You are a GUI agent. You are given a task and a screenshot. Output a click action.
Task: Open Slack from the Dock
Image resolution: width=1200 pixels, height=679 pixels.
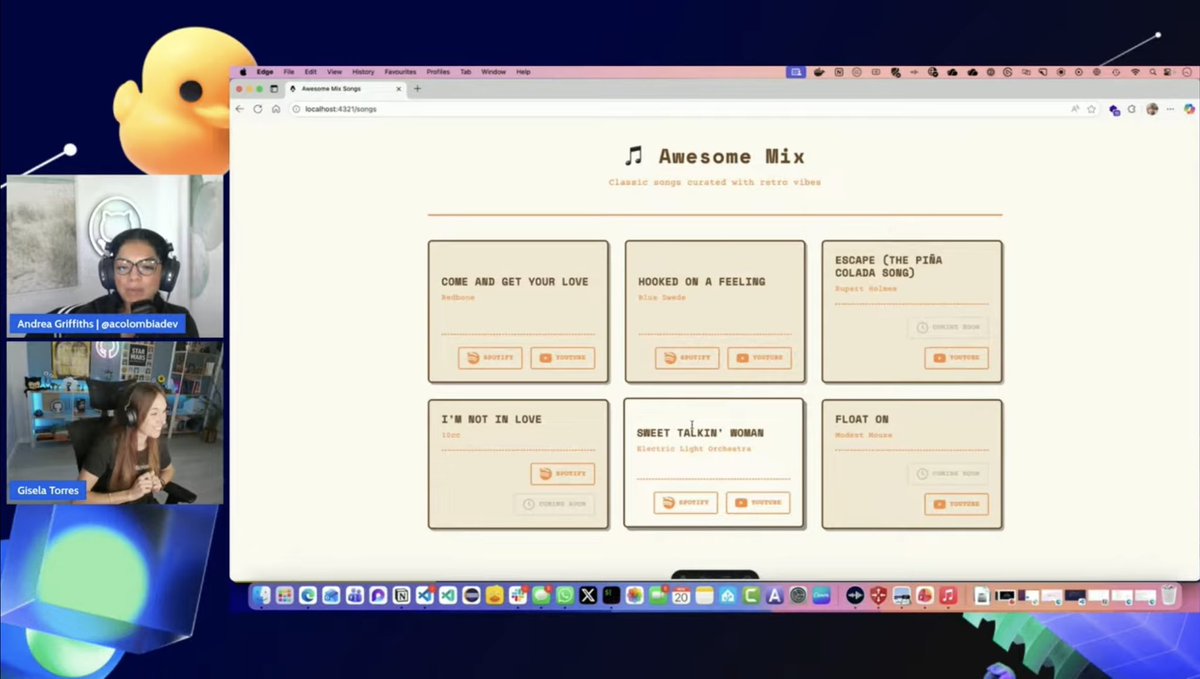point(518,595)
